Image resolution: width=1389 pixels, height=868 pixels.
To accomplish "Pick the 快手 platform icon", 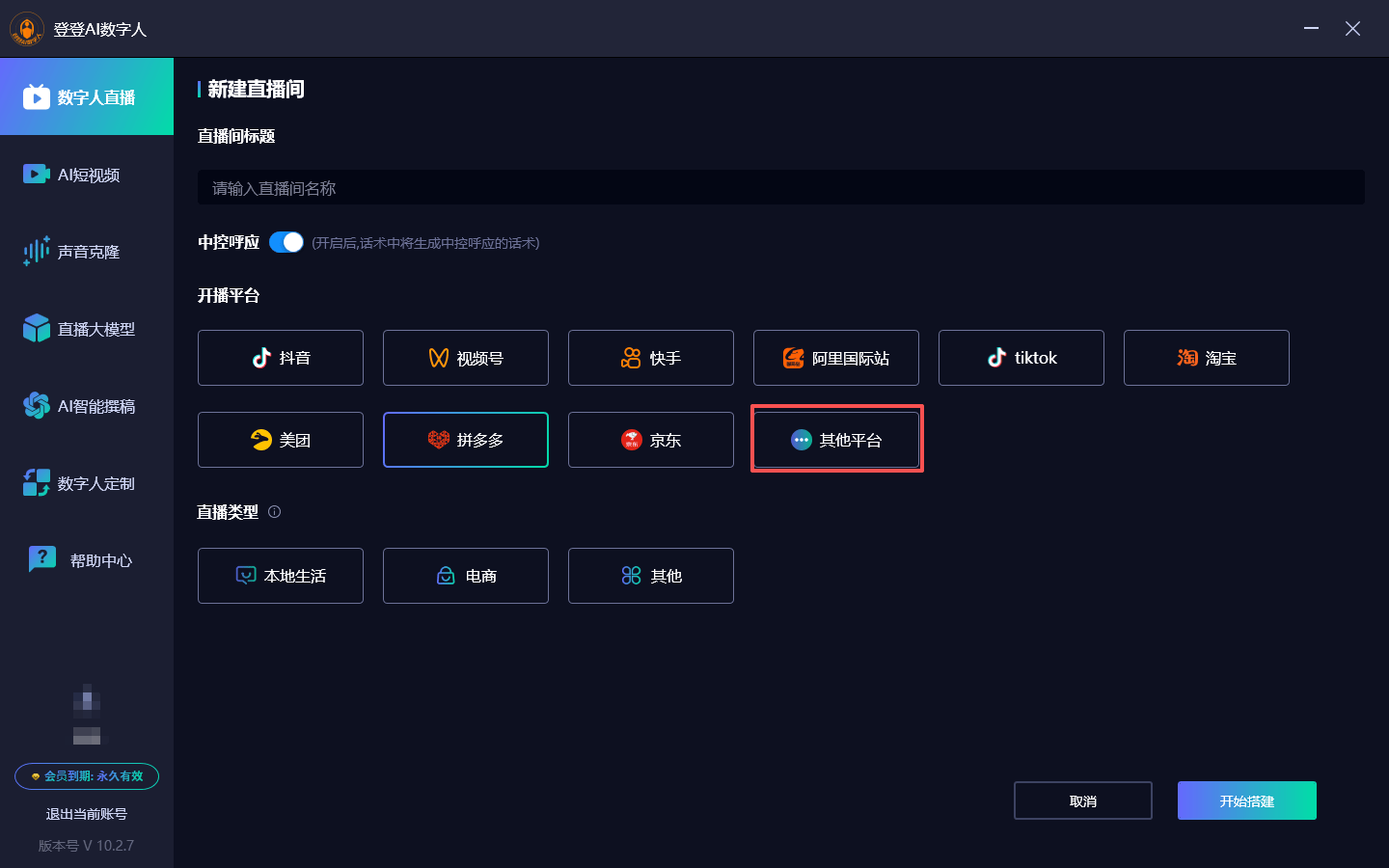I will coord(631,358).
